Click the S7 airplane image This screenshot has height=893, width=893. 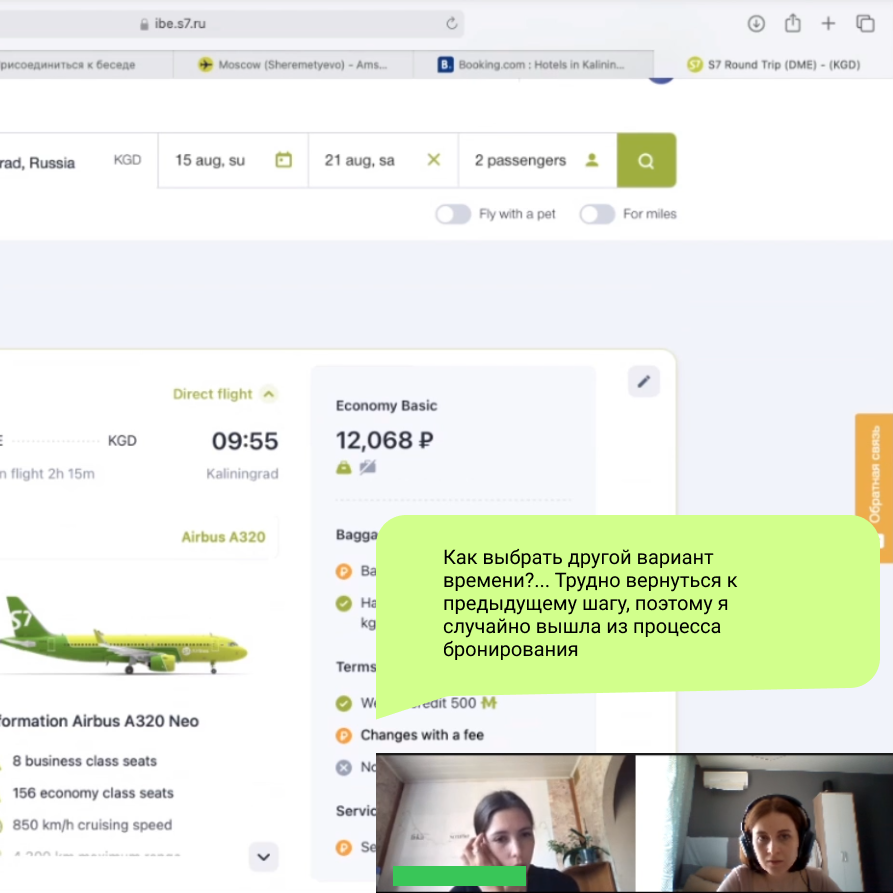[123, 637]
